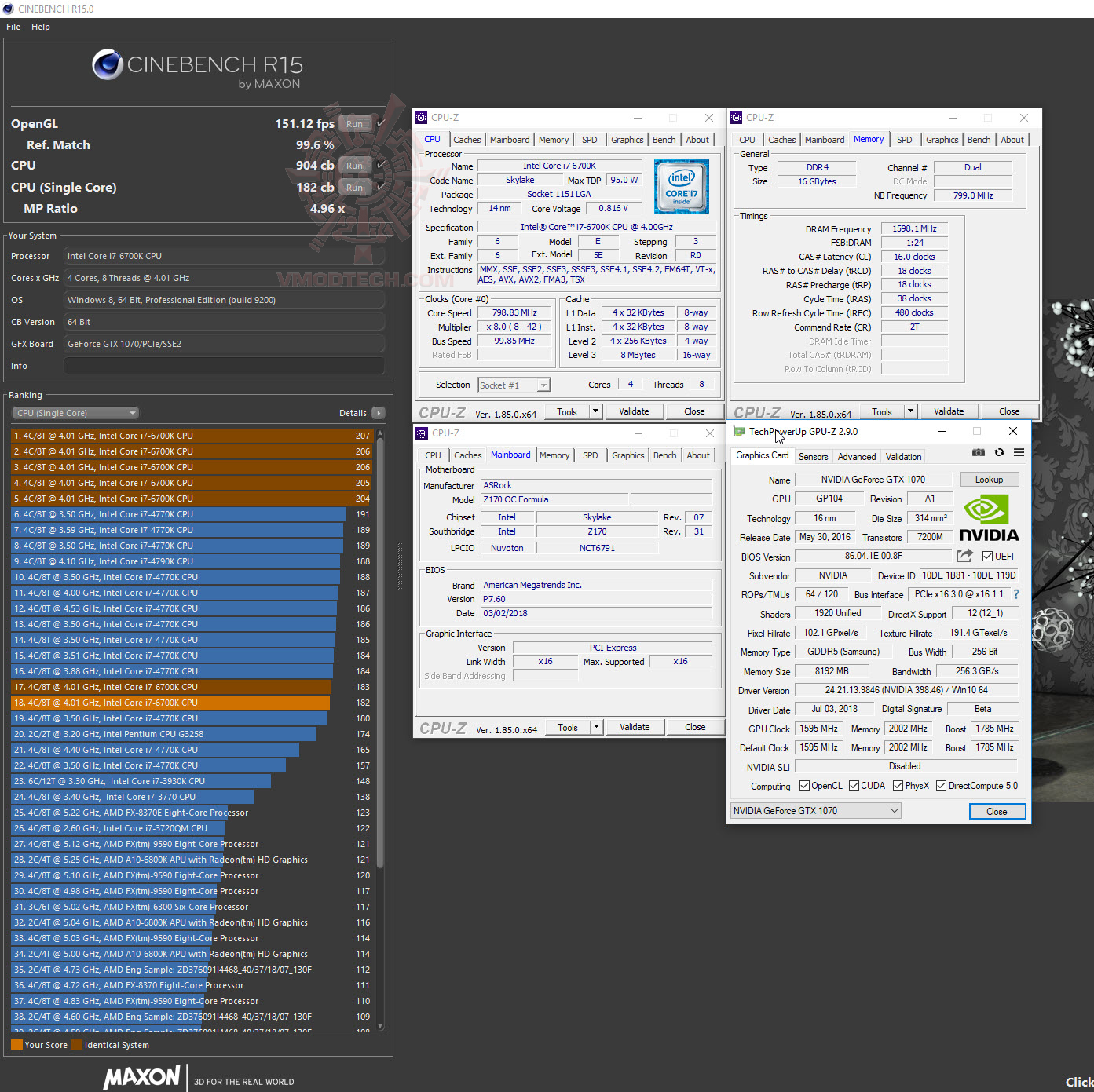Screen dimensions: 1094x1092
Task: Open SPD tab in the CPU-Z Memory window
Action: [x=905, y=140]
